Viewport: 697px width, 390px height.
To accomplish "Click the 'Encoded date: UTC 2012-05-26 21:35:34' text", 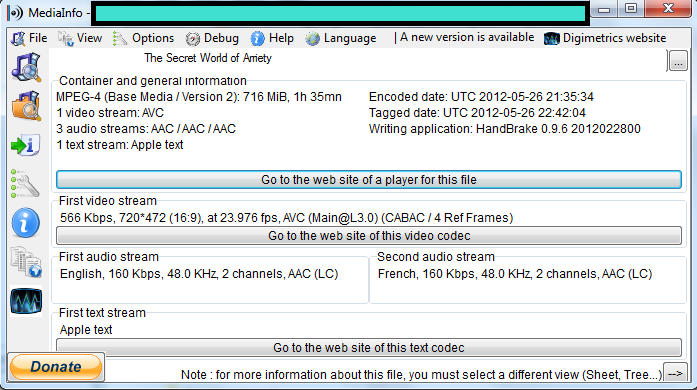I will point(481,97).
